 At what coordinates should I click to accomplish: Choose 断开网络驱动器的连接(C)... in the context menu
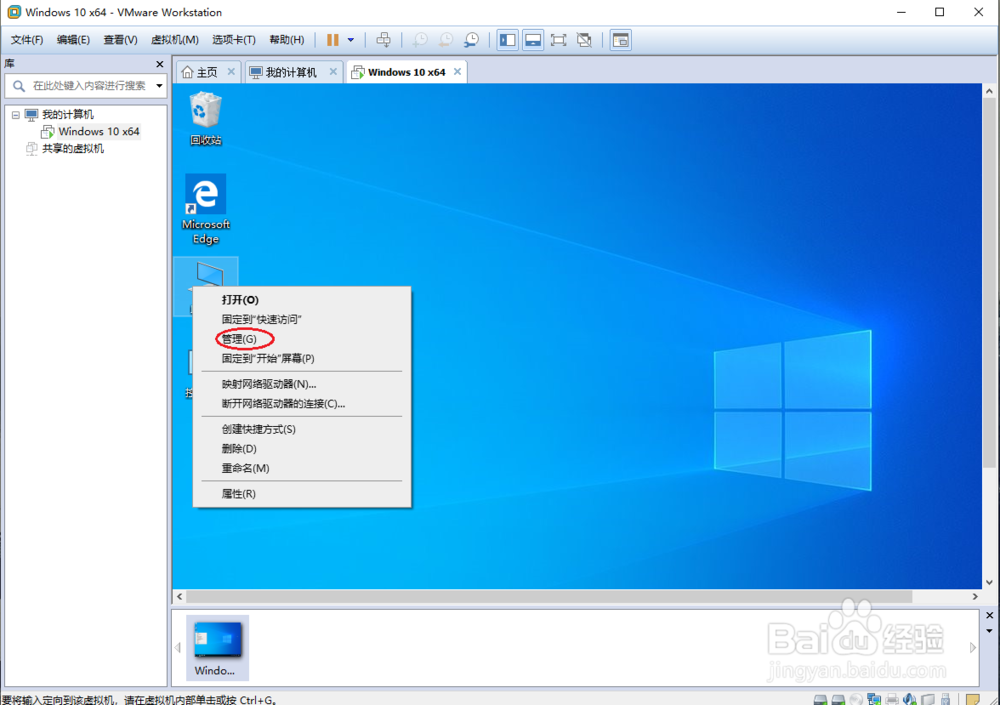(x=283, y=403)
